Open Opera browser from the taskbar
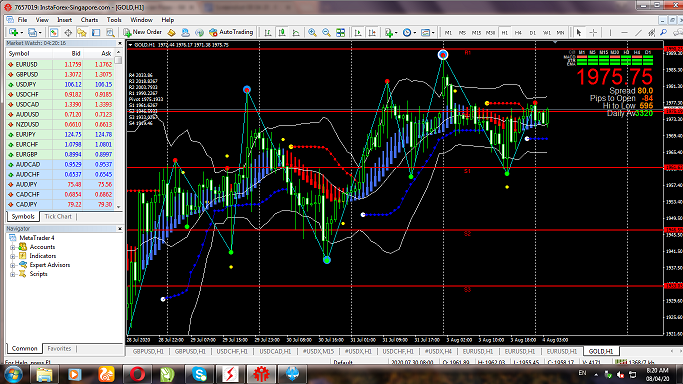Image resolution: width=683 pixels, height=384 pixels. [137, 374]
